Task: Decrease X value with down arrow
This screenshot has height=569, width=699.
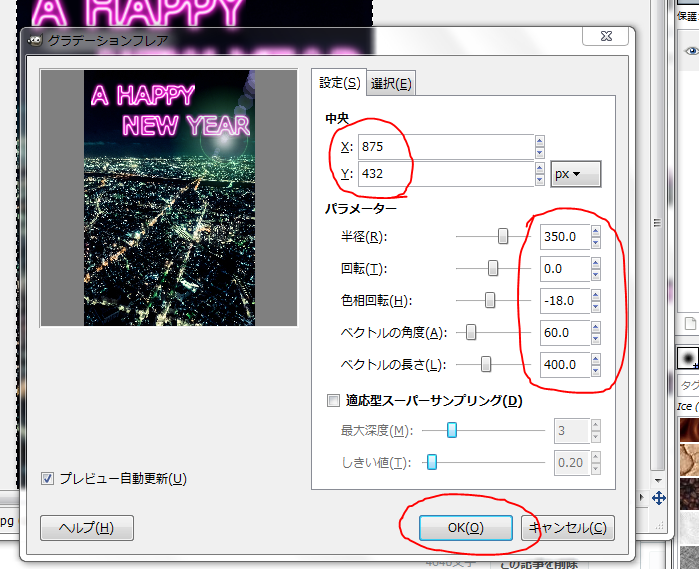Action: pos(540,153)
